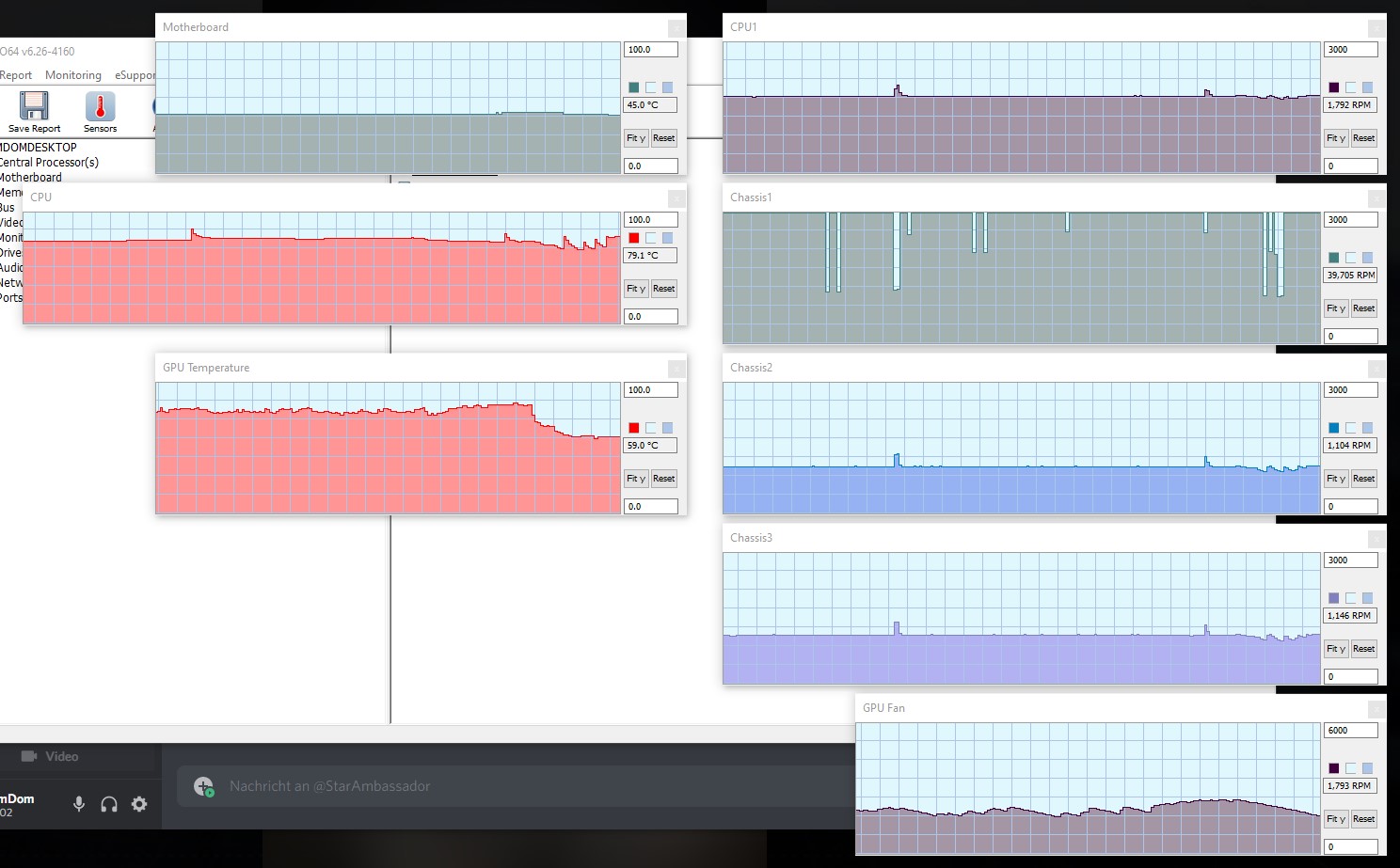Click Reset in CPU temperature graph
This screenshot has width=1400, height=868.
(x=663, y=289)
